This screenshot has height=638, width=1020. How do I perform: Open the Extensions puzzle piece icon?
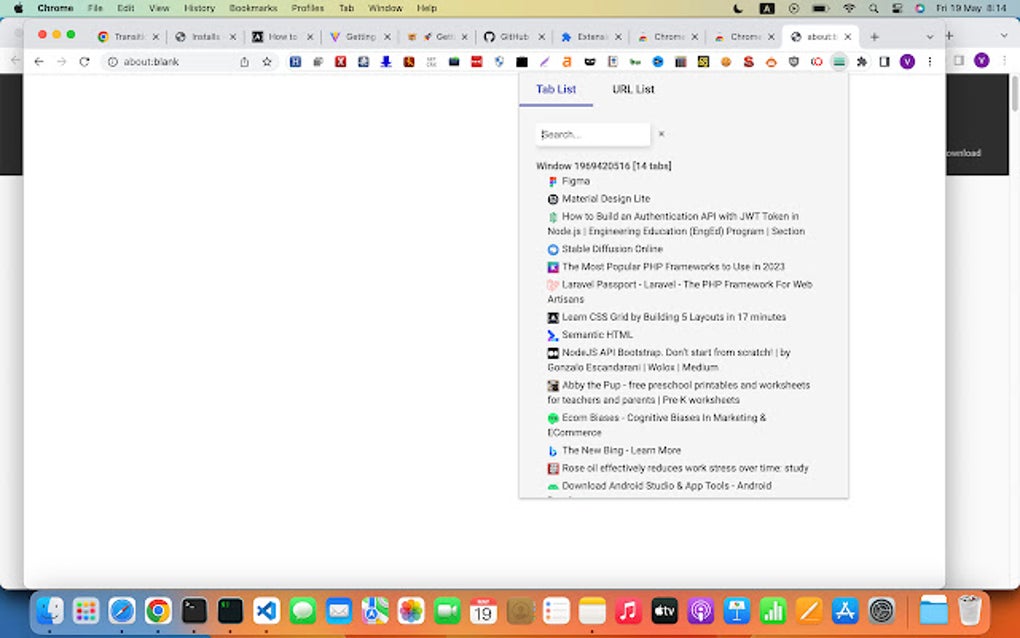(862, 61)
